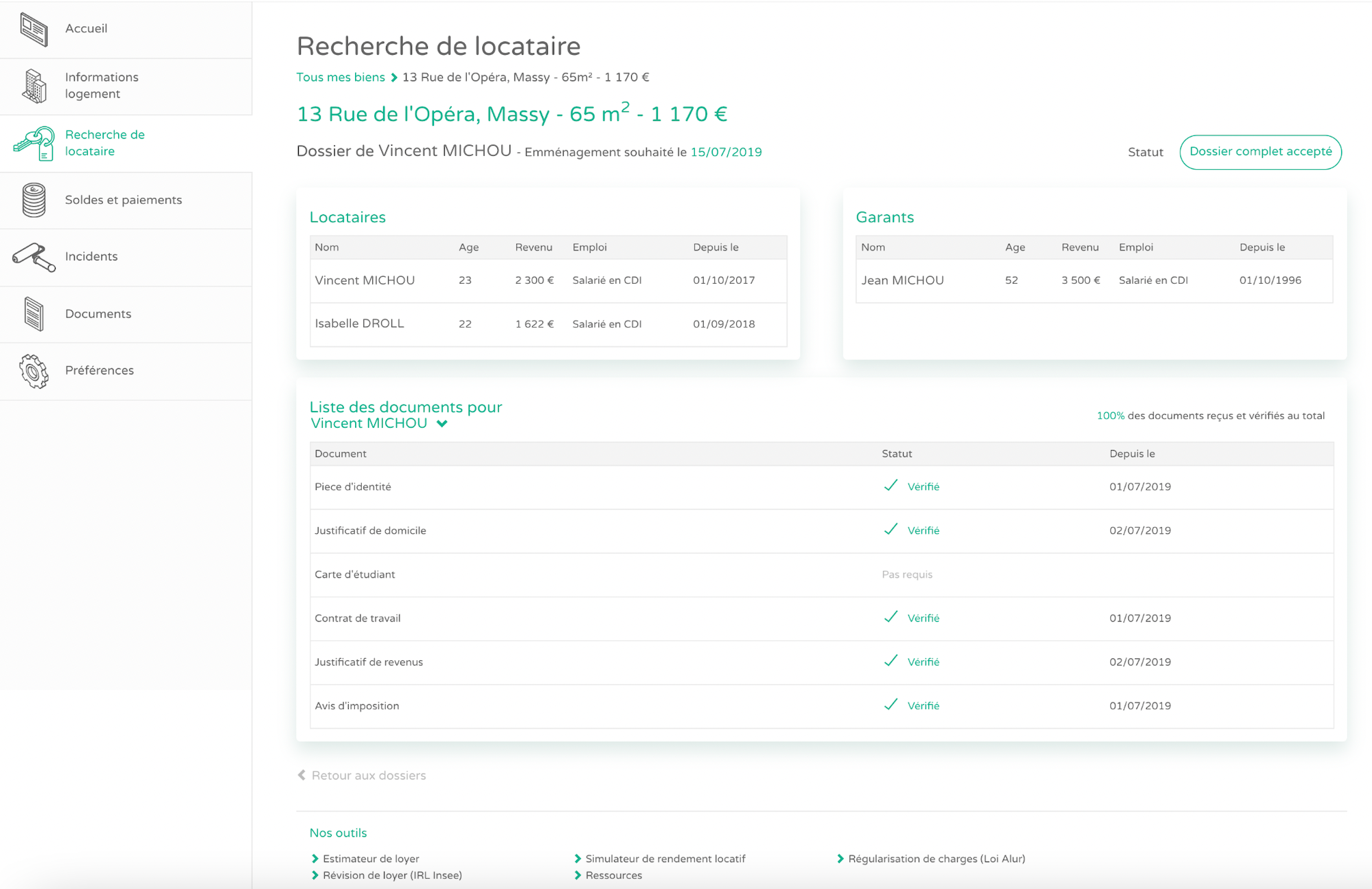Viewport: 1372px width, 889px height.
Task: Click the Dossier complet accepté status button
Action: tap(1260, 152)
